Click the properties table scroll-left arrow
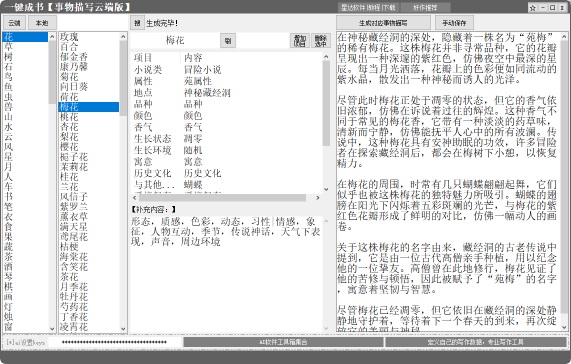This screenshot has height=364, width=571. tap(135, 198)
